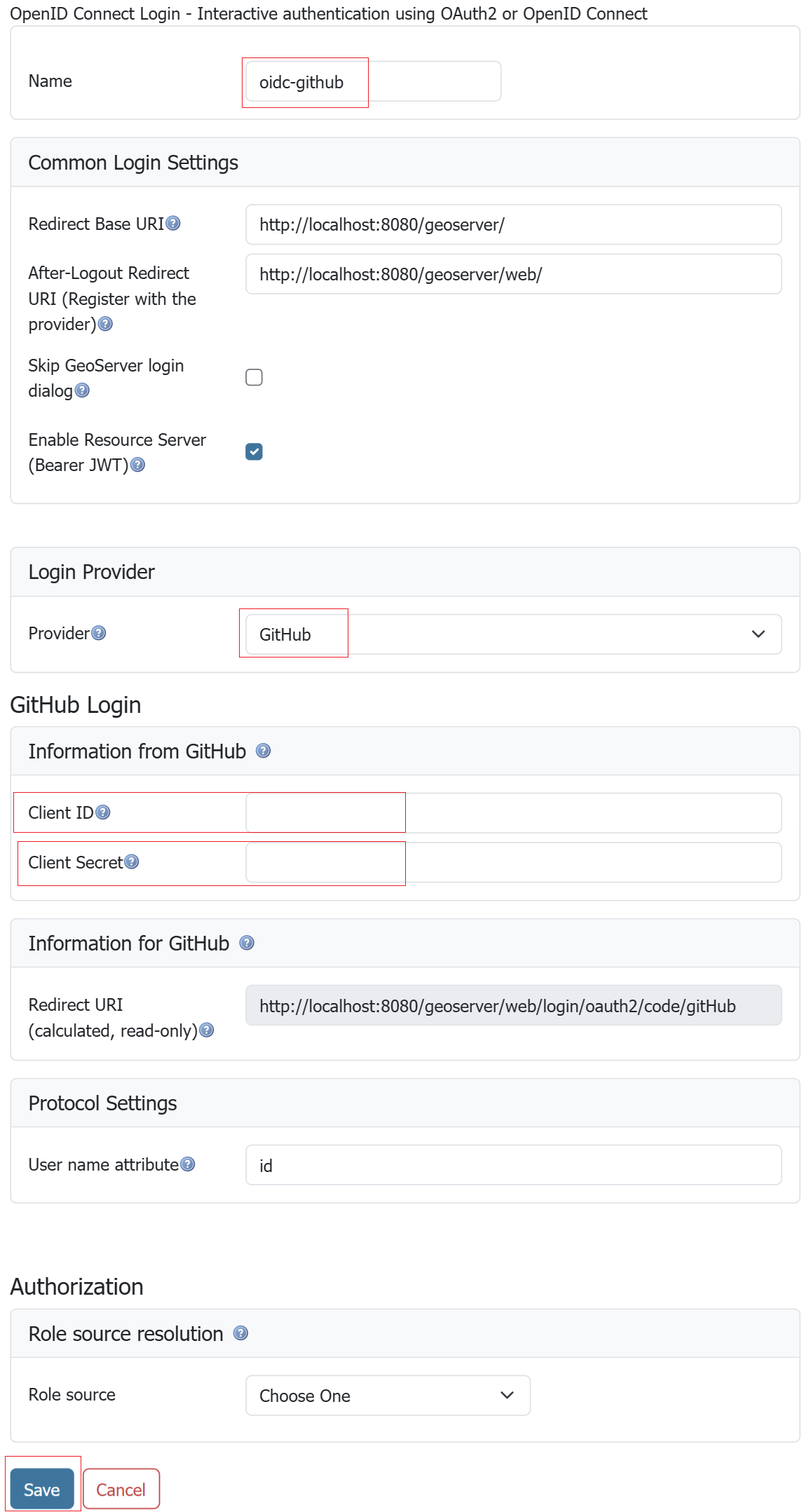Click the Name field containing oidc-github
The image size is (809, 1512).
pos(373,82)
